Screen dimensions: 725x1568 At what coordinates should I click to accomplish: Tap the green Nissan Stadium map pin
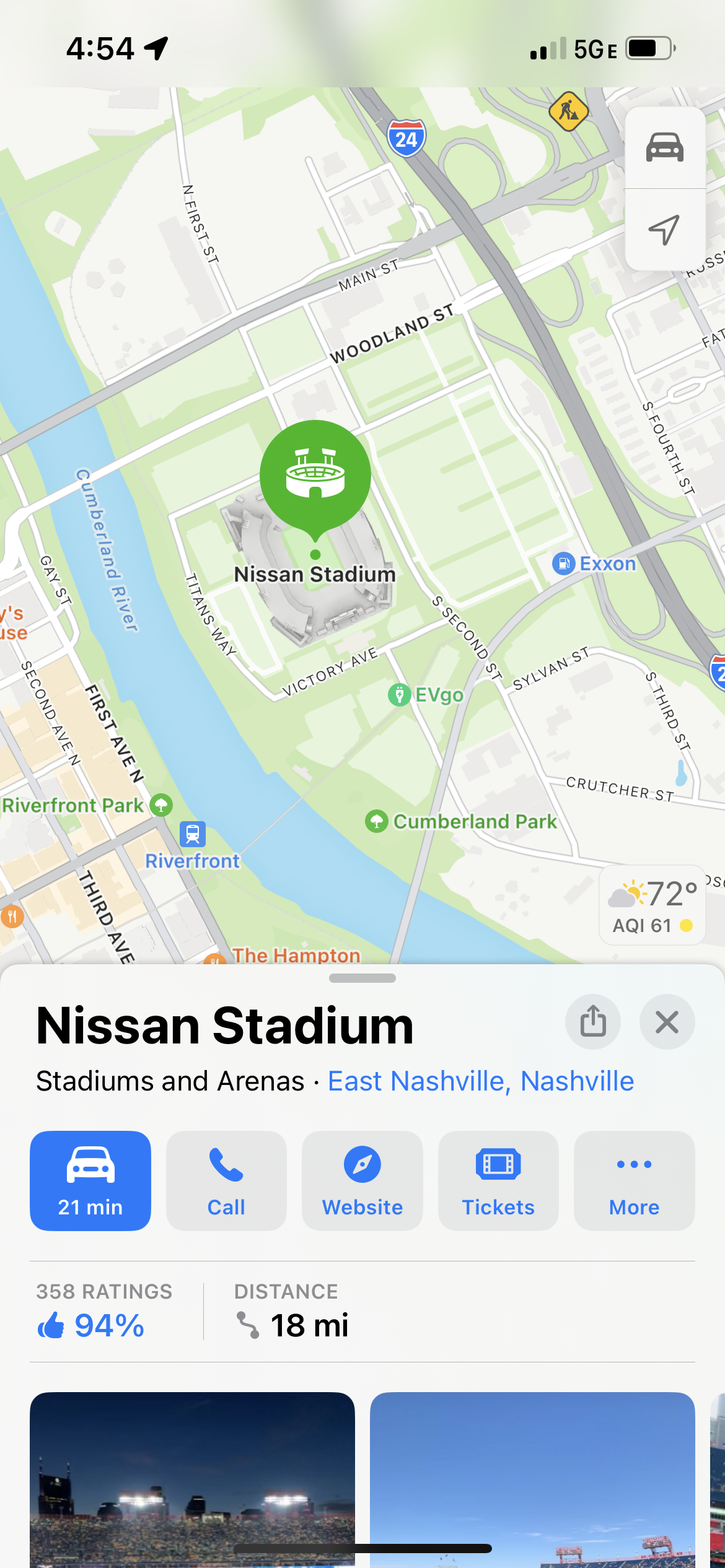pos(315,478)
